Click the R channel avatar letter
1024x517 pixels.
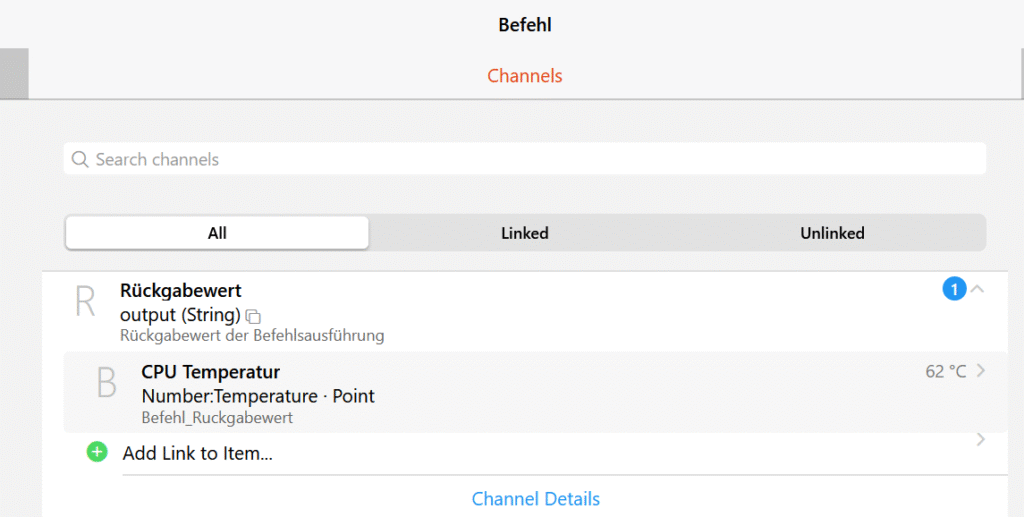pyautogui.click(x=85, y=302)
